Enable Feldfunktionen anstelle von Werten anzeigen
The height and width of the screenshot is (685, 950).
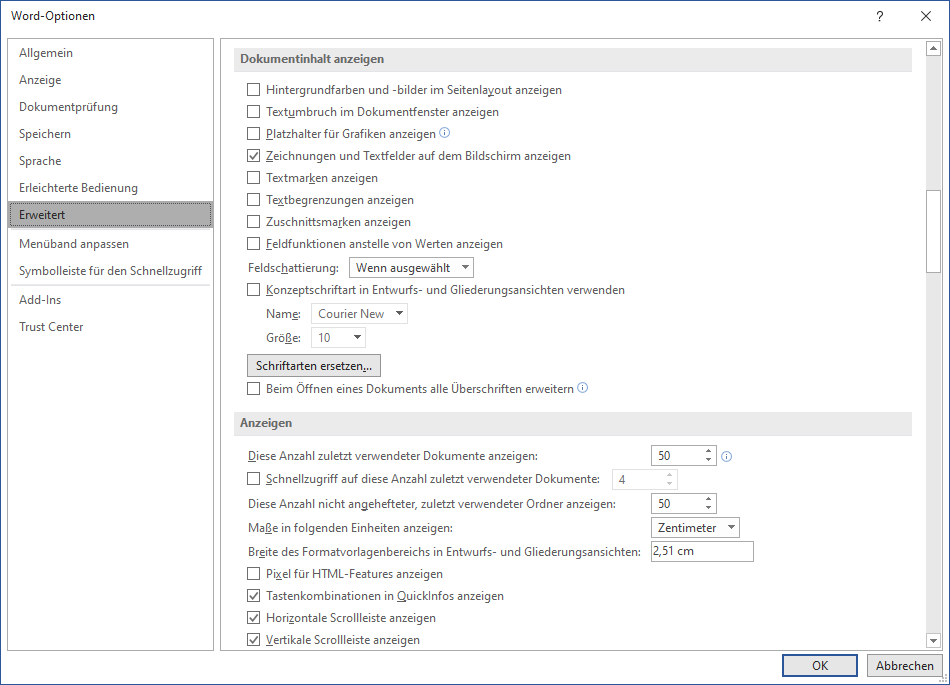[253, 244]
